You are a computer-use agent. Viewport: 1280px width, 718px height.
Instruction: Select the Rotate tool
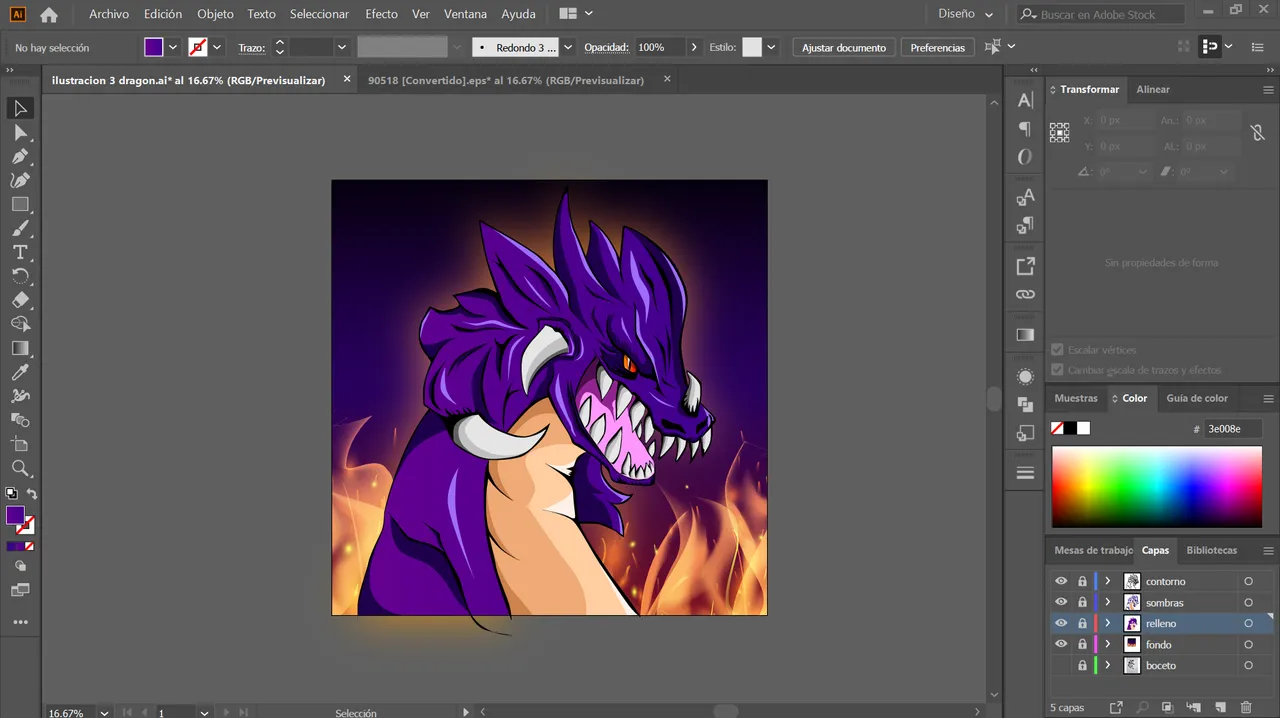click(x=20, y=276)
